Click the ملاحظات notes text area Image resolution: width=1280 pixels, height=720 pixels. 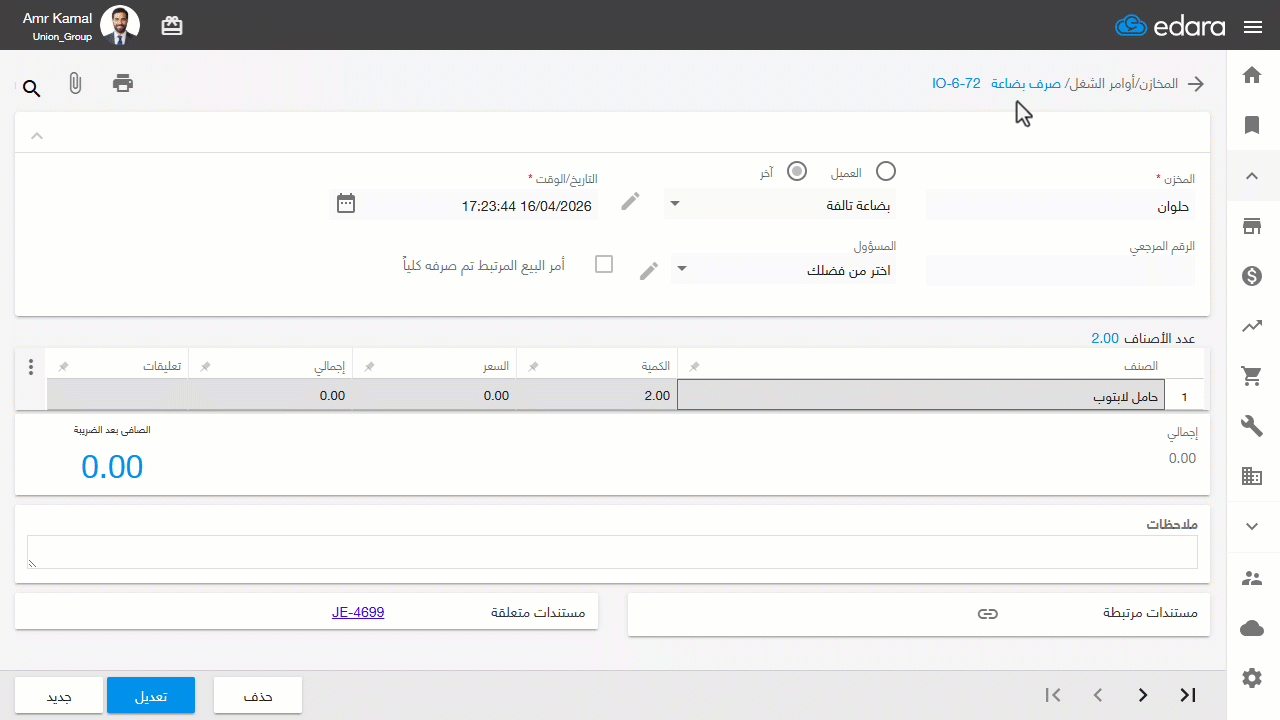coord(612,552)
